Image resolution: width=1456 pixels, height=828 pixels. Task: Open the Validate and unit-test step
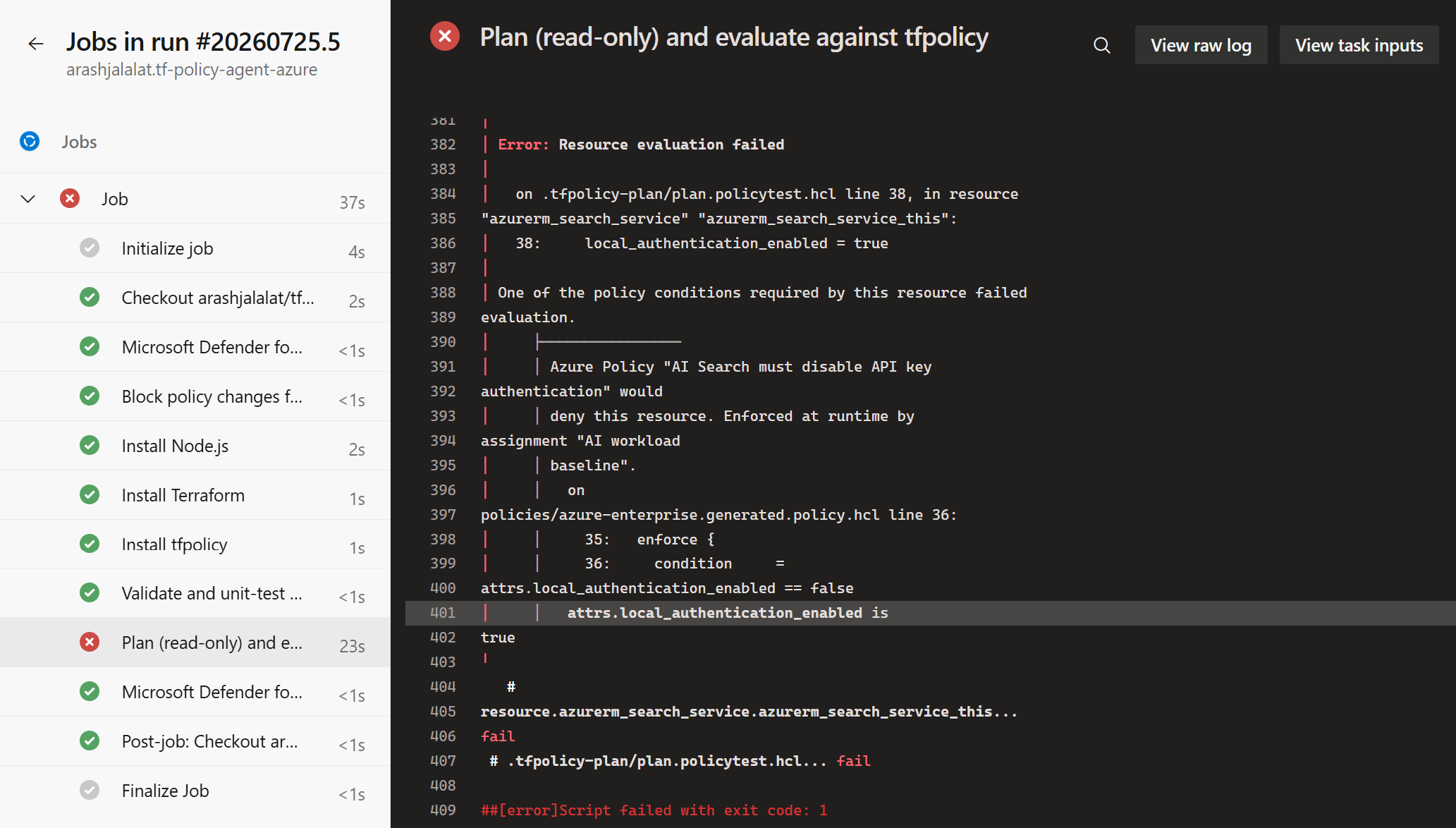[195, 593]
